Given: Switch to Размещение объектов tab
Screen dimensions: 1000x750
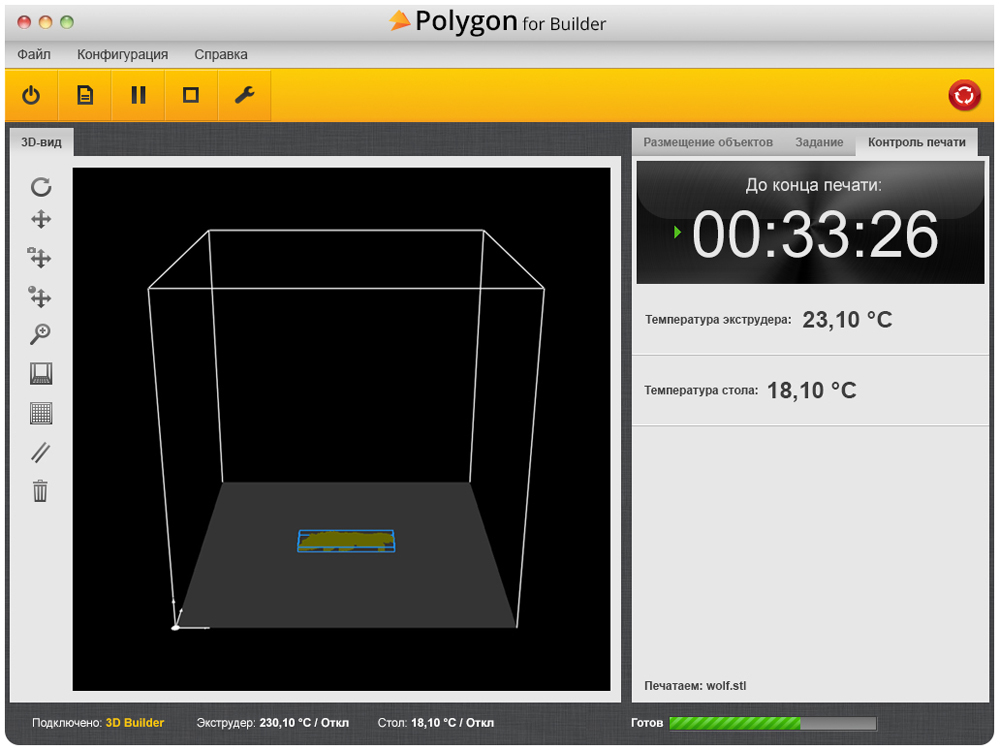Looking at the screenshot, I should coord(708,142).
